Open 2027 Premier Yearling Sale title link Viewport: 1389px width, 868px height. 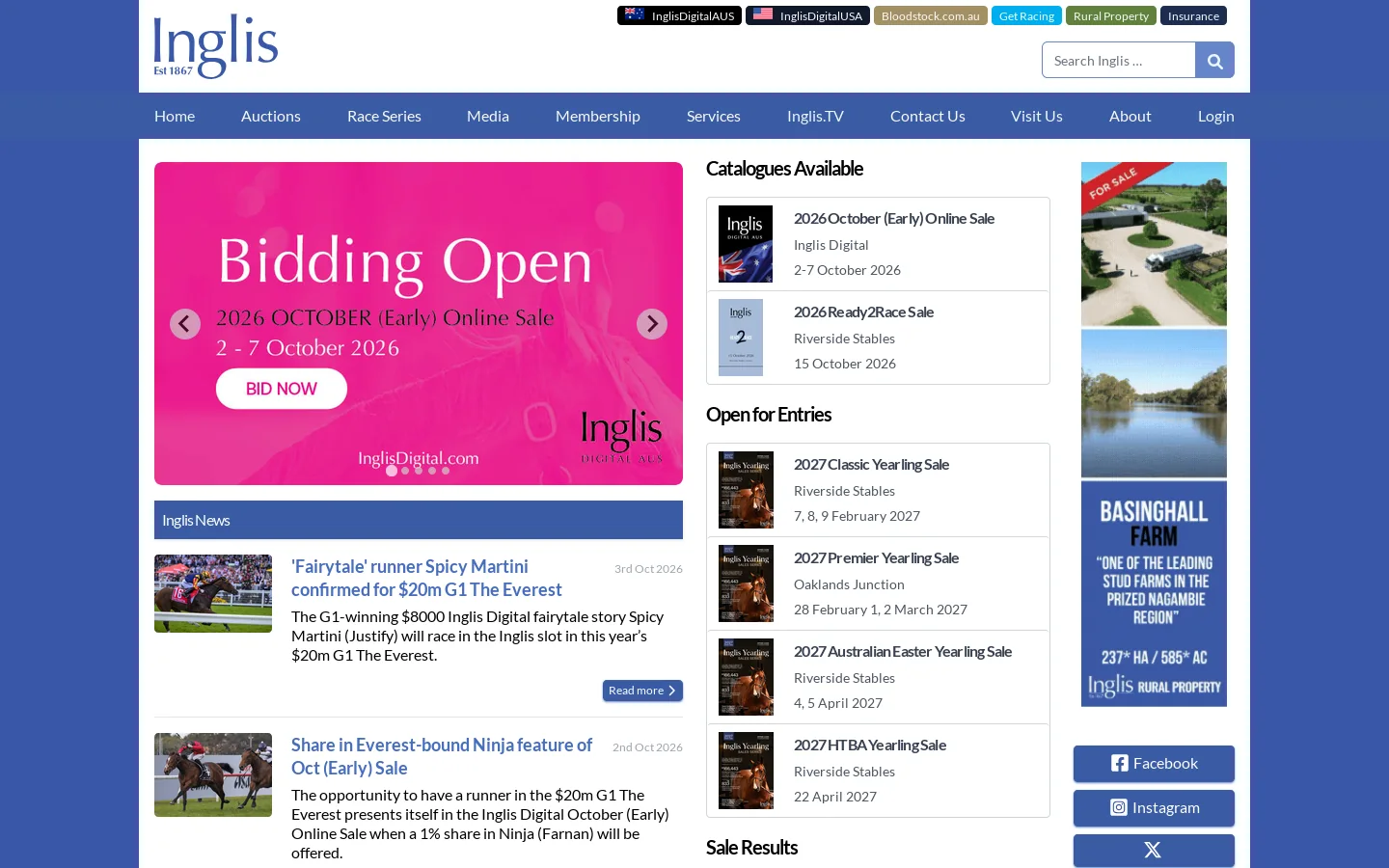tap(876, 557)
